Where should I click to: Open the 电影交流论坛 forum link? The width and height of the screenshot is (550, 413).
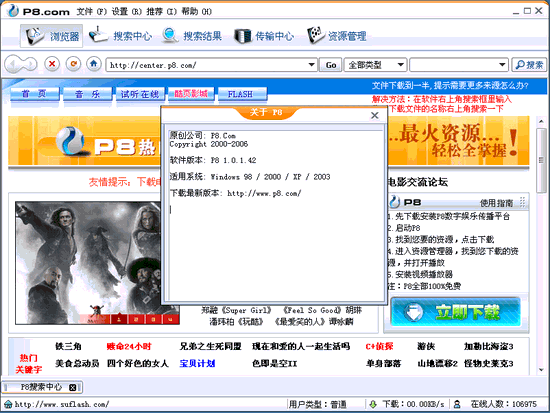click(417, 182)
